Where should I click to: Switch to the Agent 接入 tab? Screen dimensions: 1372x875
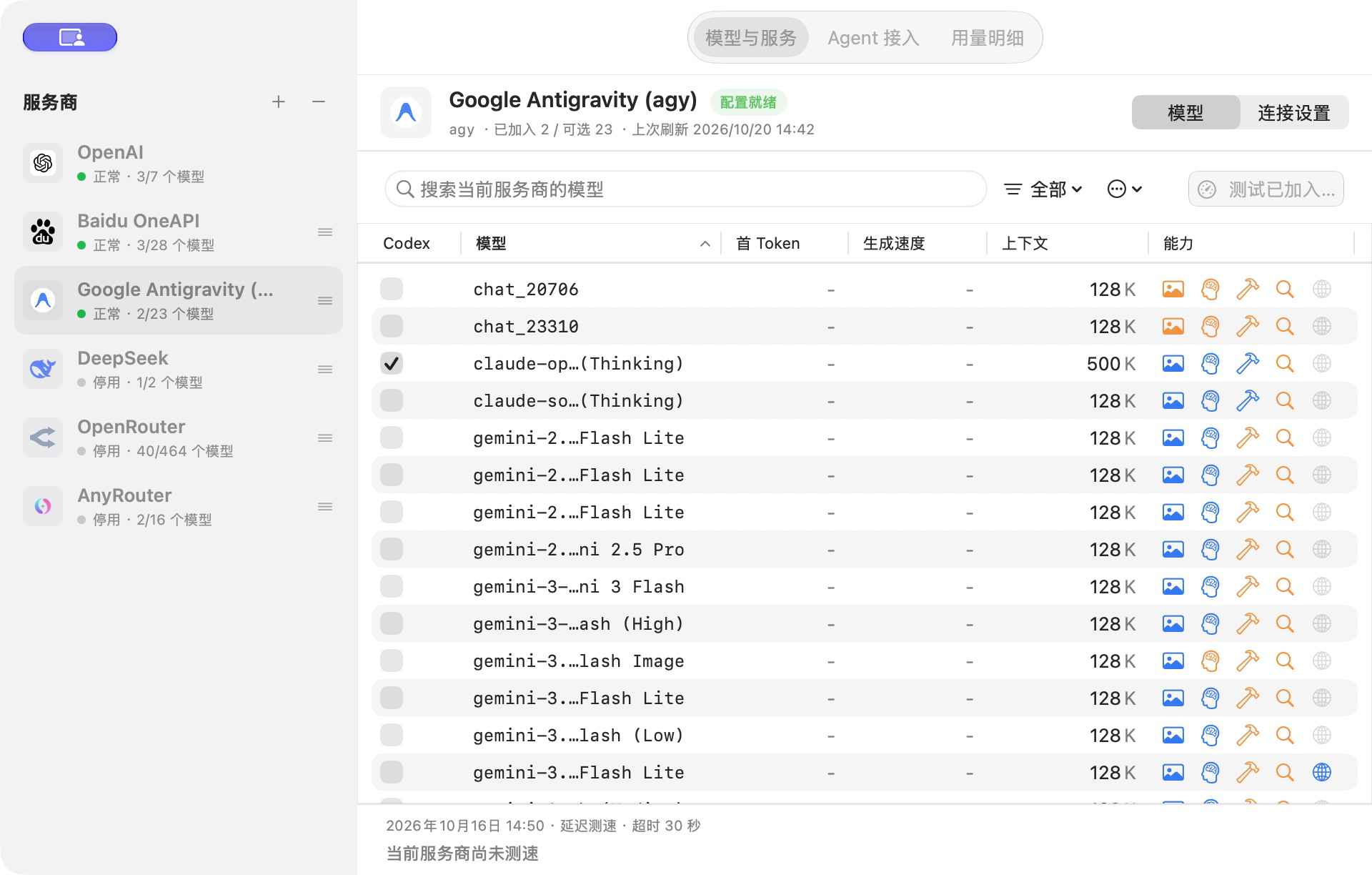click(873, 38)
